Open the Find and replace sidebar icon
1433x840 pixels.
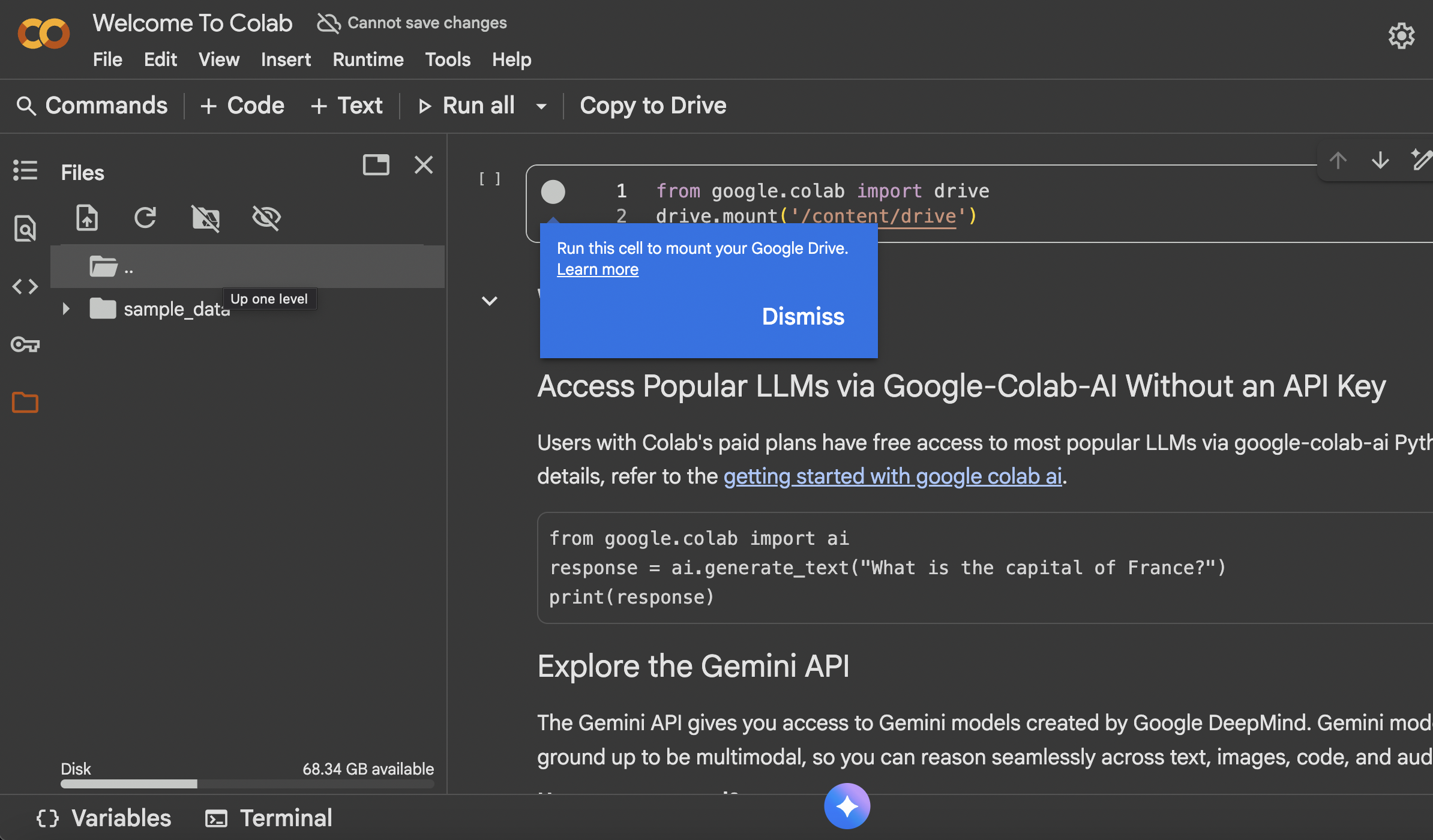tap(25, 228)
